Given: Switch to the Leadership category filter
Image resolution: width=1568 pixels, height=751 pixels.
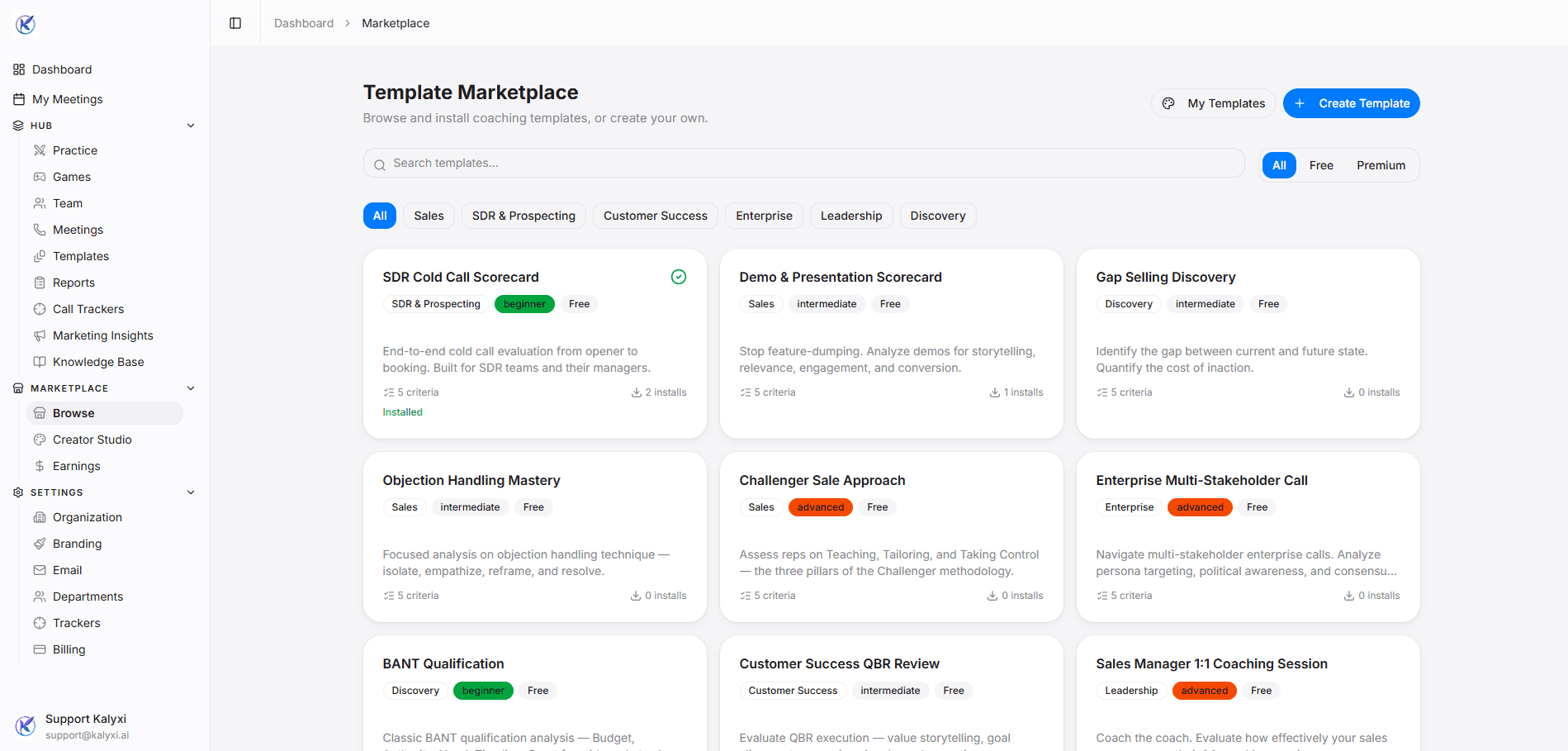Looking at the screenshot, I should point(850,215).
